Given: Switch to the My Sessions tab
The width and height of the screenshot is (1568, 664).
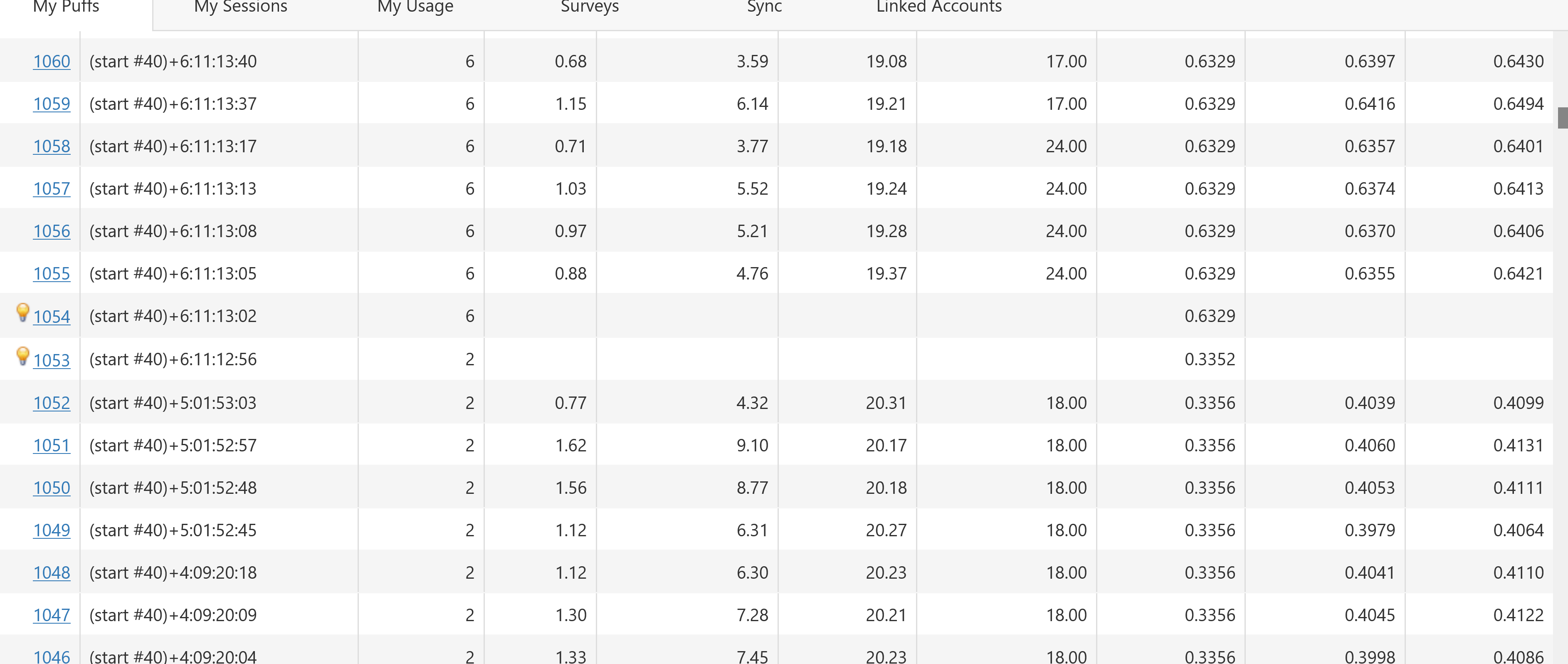Looking at the screenshot, I should point(240,7).
